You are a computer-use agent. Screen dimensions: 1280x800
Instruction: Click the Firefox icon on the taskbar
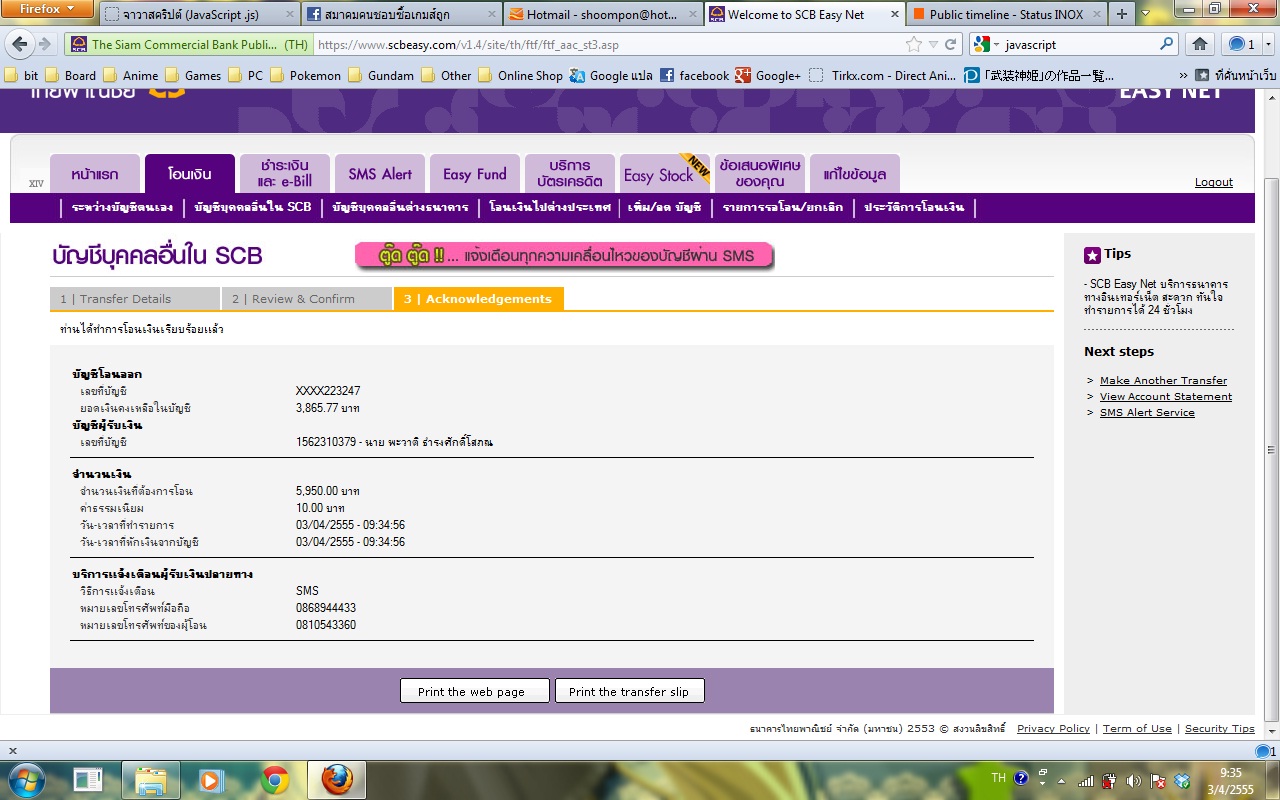[x=336, y=780]
